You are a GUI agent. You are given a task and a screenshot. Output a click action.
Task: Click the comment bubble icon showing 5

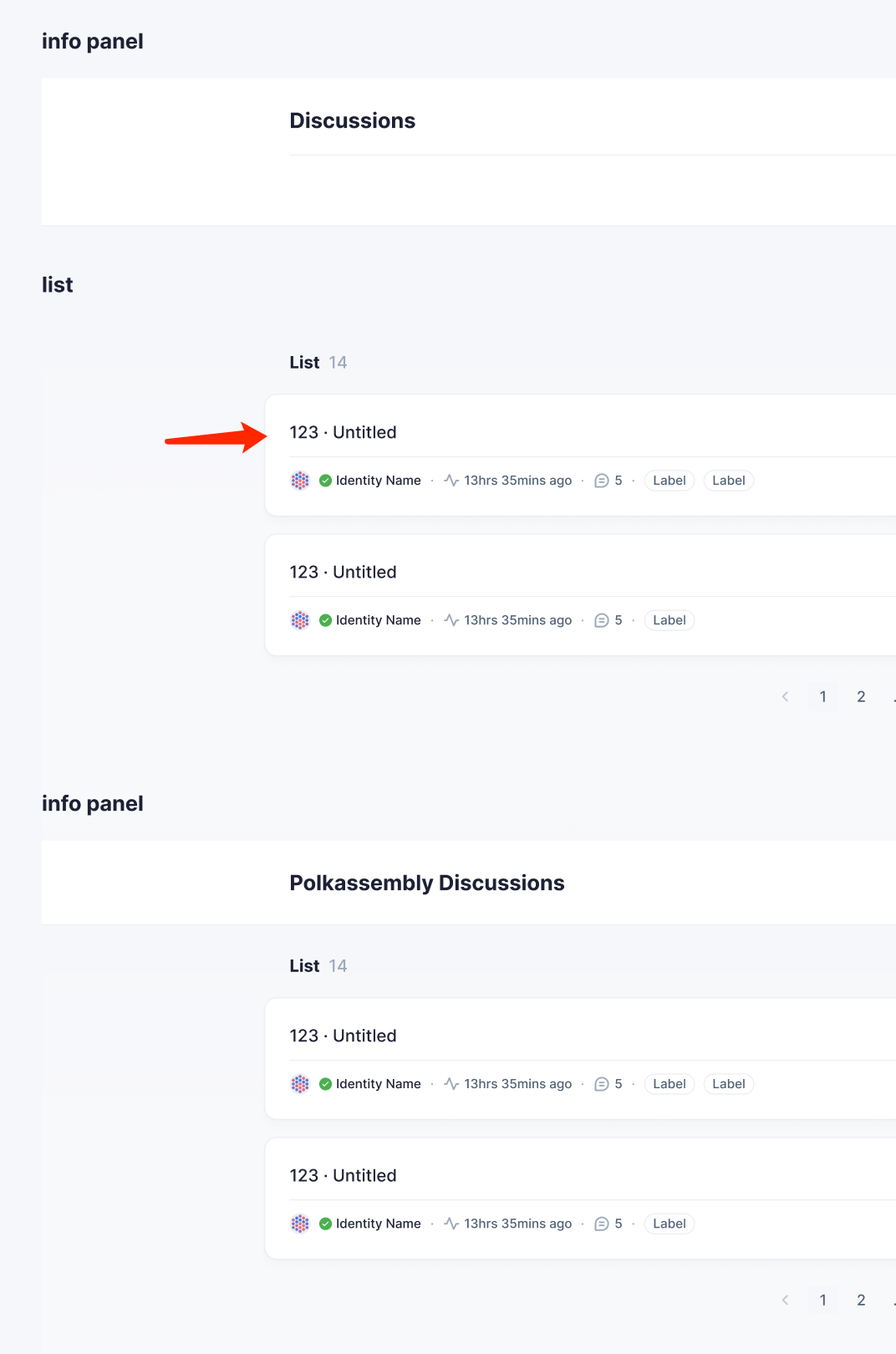click(602, 481)
